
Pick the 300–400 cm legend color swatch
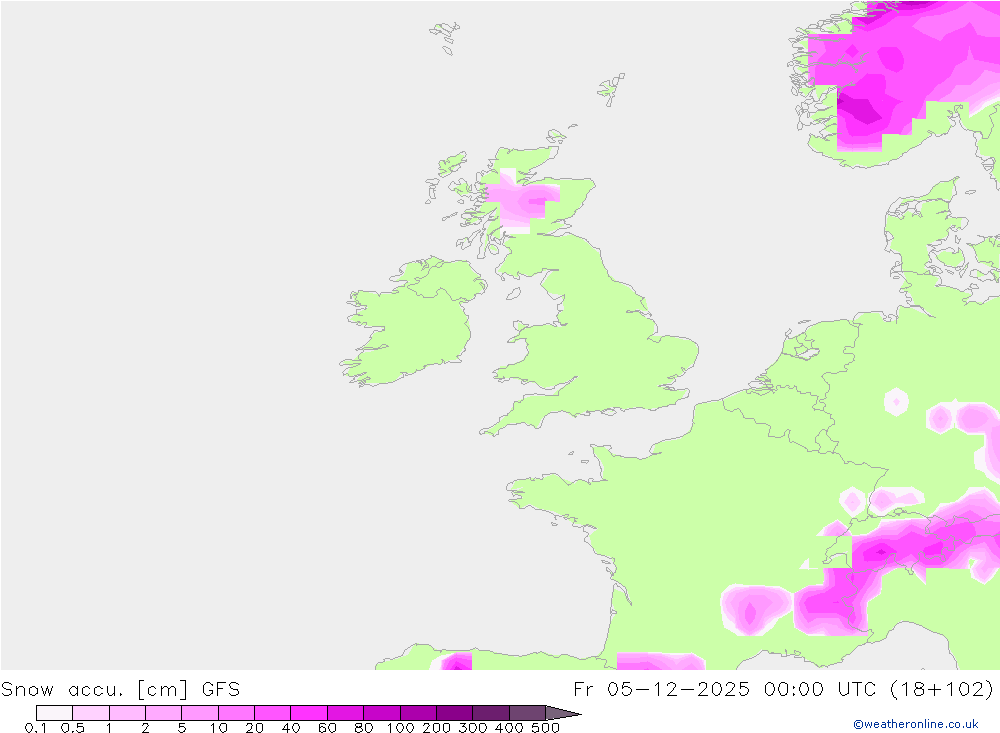point(491,713)
